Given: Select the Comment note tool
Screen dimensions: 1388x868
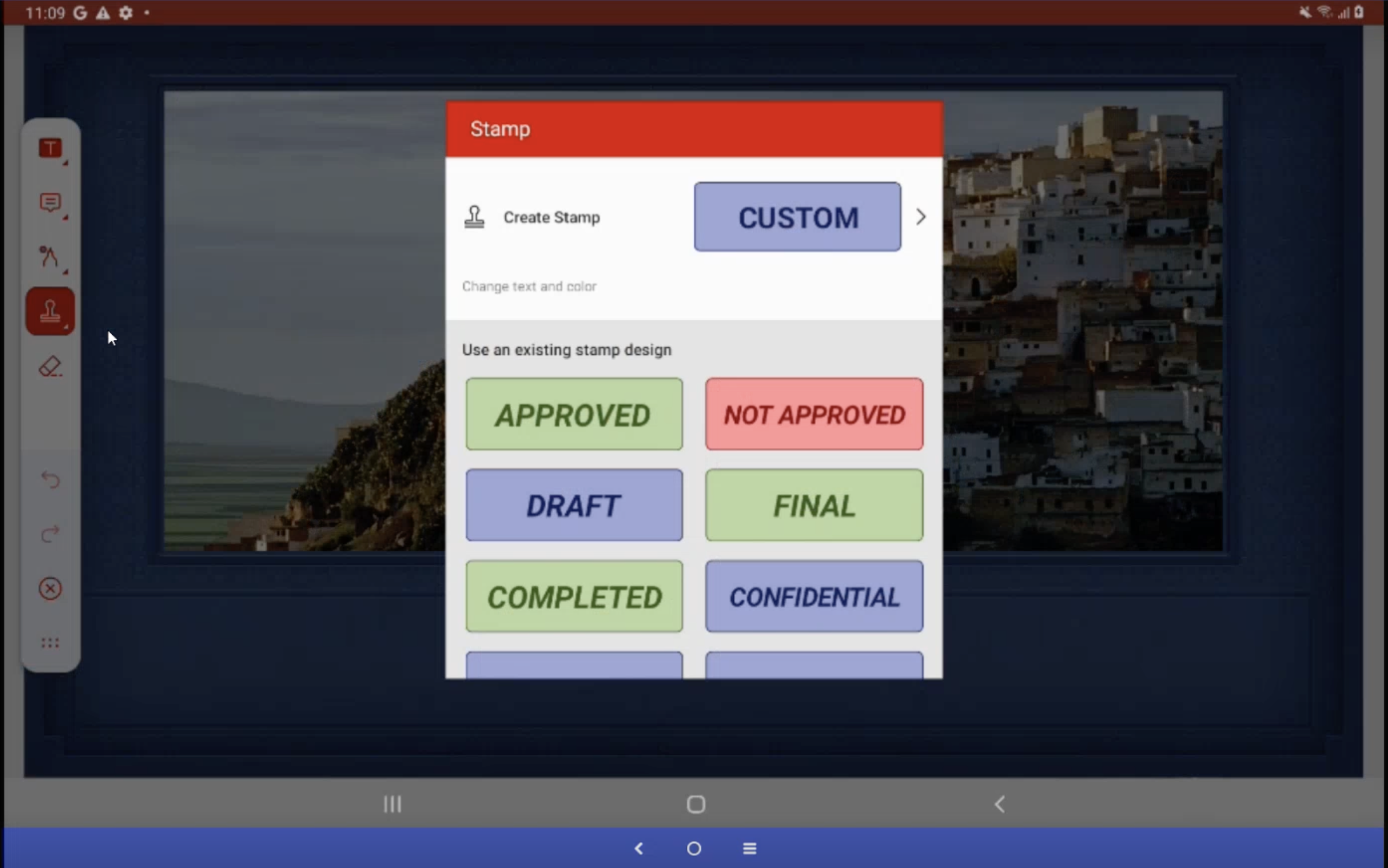Looking at the screenshot, I should pos(51,203).
